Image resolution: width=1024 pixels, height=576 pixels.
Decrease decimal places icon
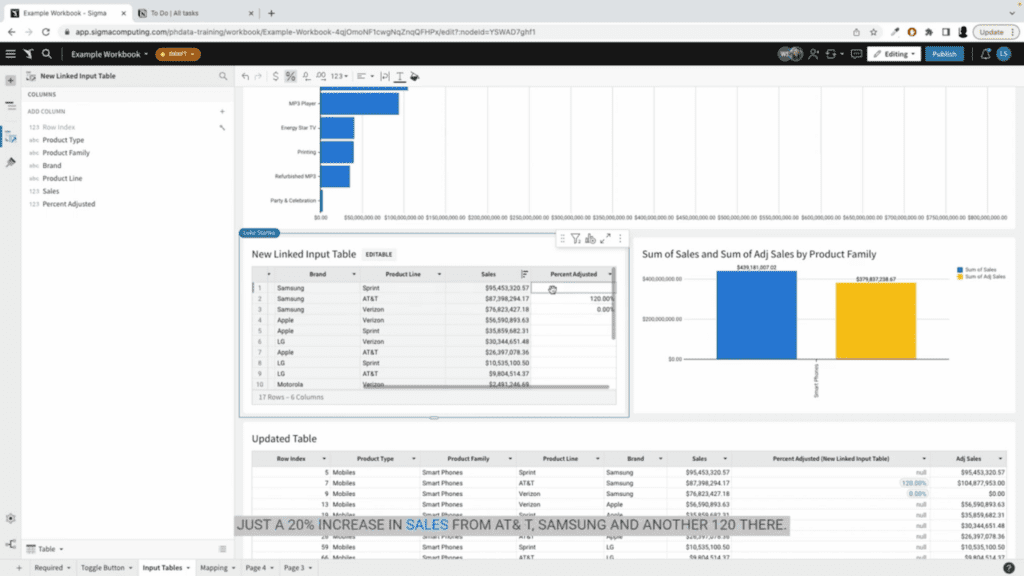[306, 76]
